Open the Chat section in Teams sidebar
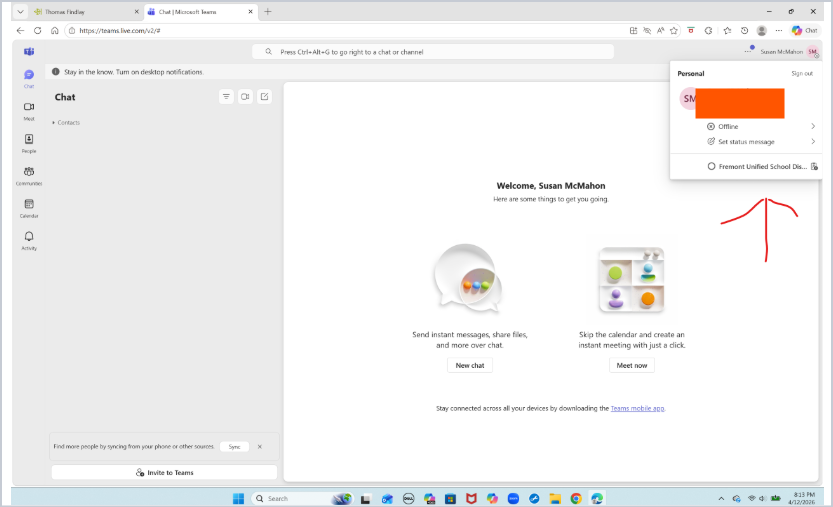833x507 pixels. 29,78
